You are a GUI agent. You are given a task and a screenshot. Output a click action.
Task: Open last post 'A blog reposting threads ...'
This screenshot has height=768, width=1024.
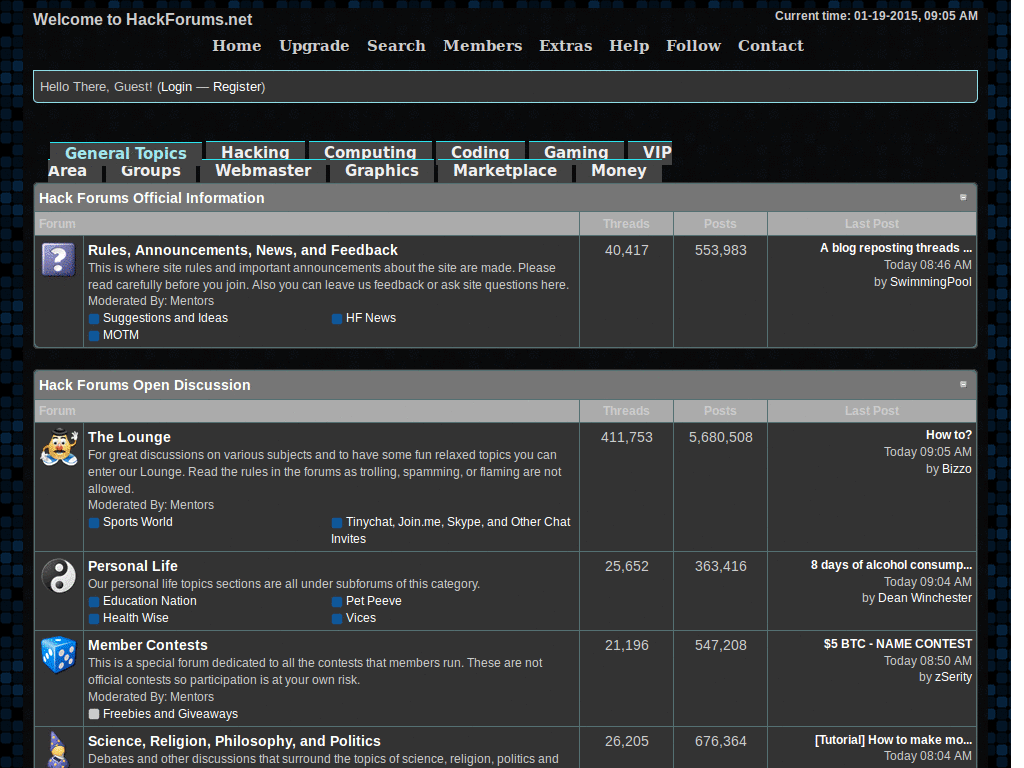coord(896,248)
